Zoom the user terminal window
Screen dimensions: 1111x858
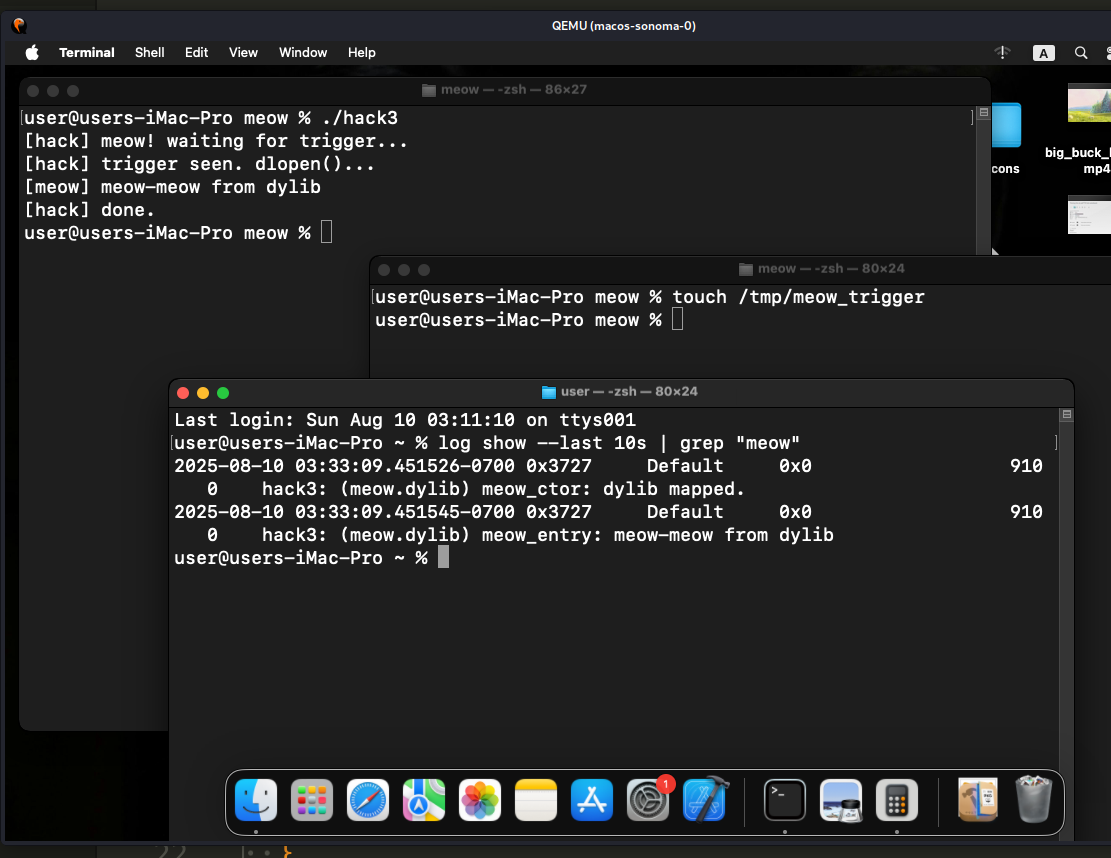click(x=222, y=393)
